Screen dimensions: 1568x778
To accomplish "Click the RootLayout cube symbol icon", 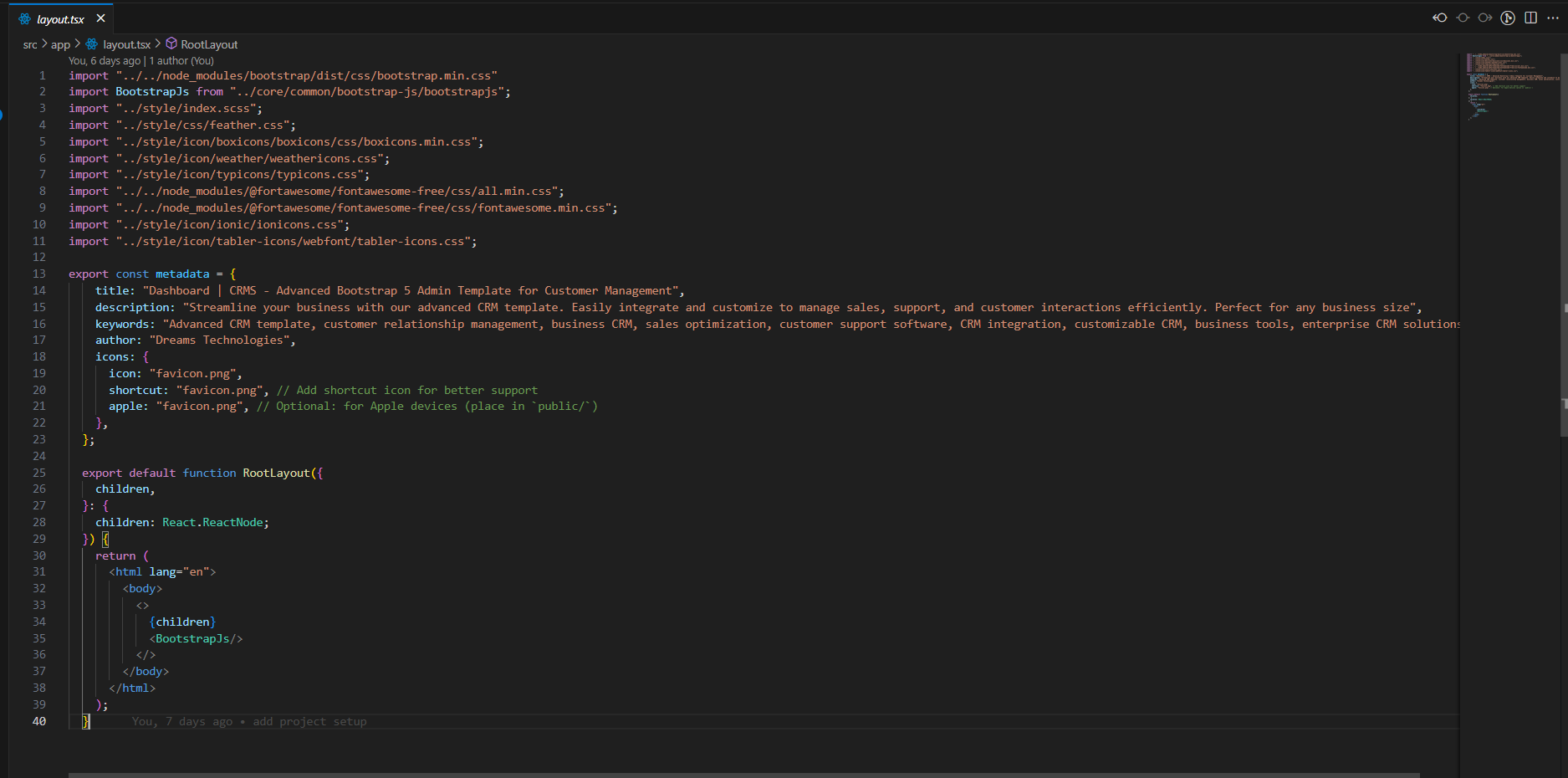I will point(171,44).
